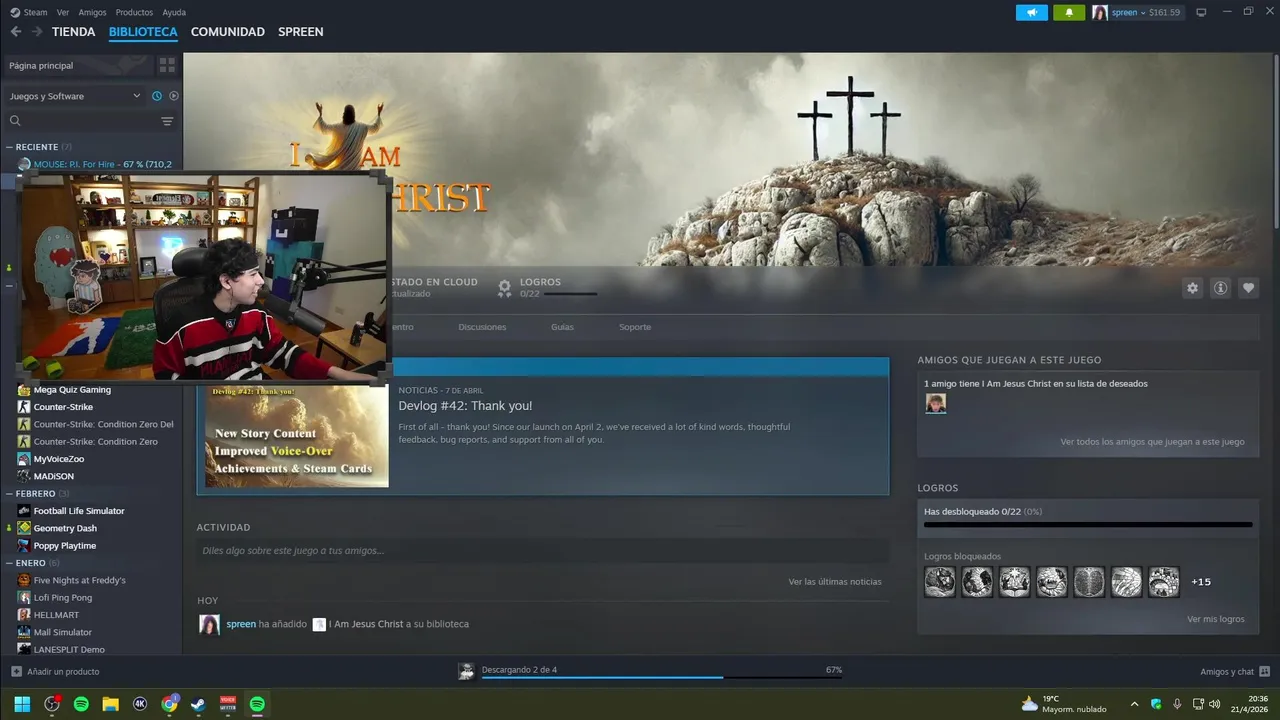Add game to favorites heart icon

point(1248,288)
